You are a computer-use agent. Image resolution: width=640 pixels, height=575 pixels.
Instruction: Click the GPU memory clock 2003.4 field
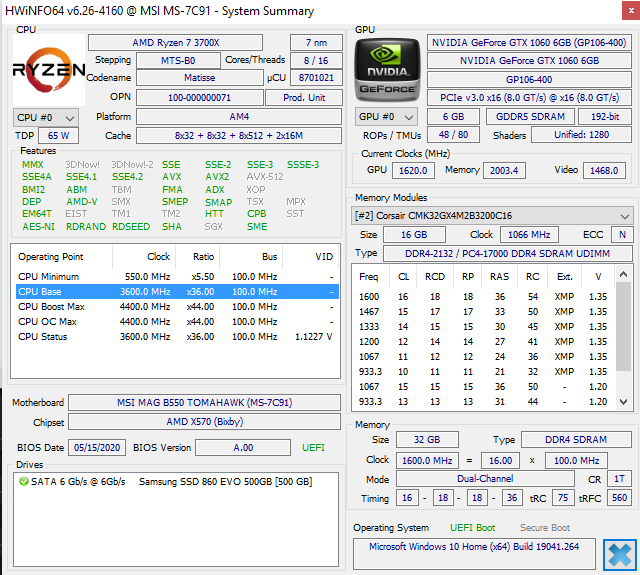tap(504, 171)
